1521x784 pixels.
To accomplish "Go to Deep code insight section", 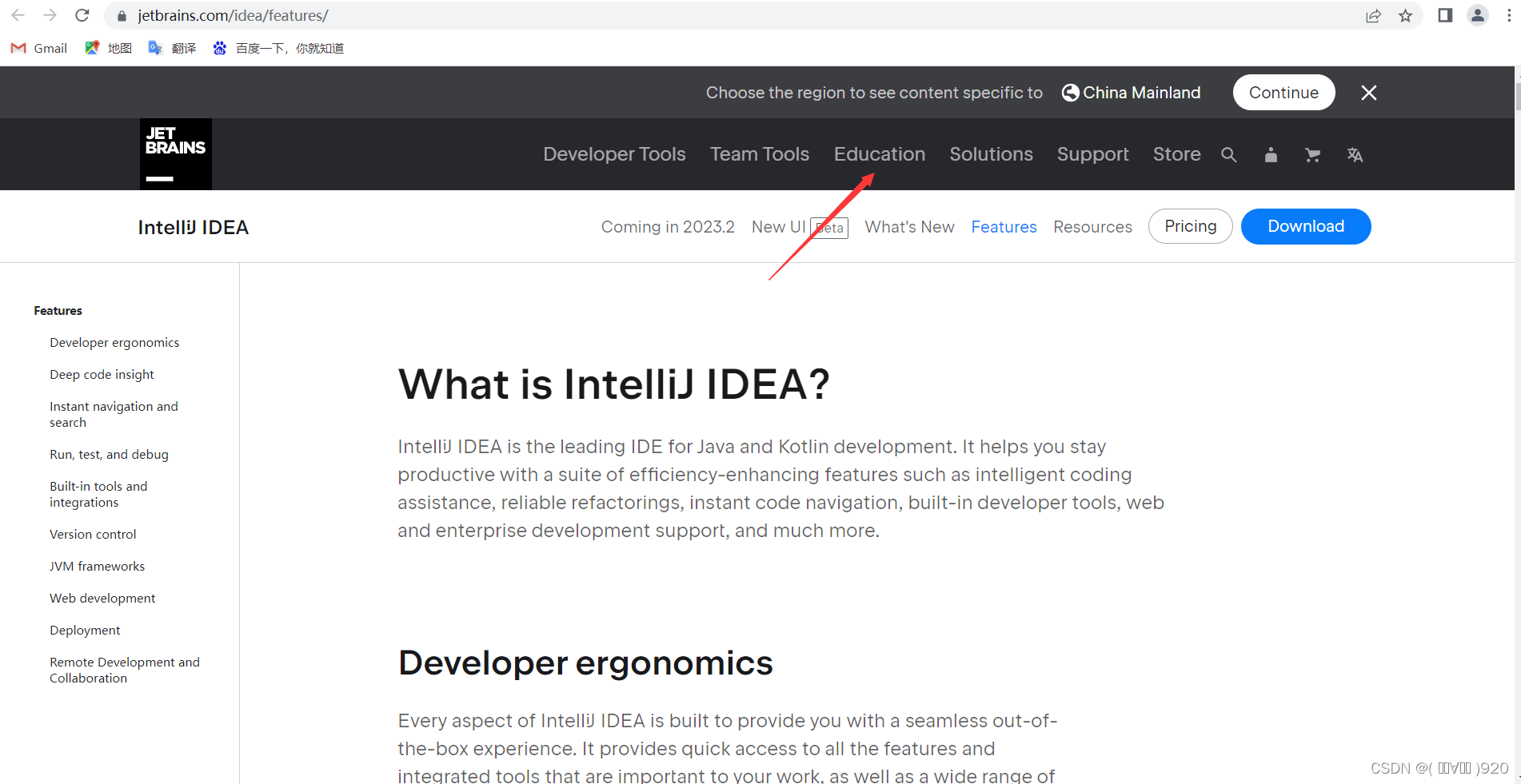I will [102, 375].
